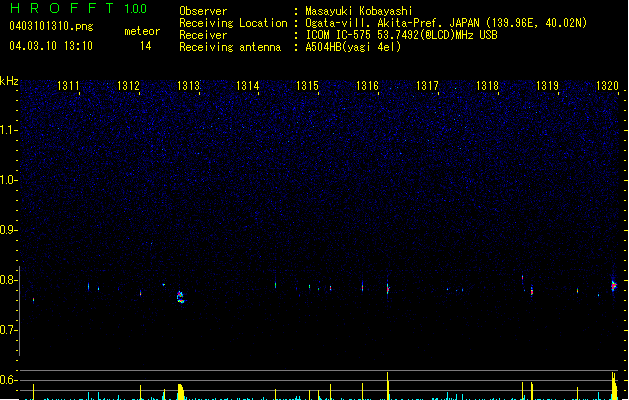Click the 'meteor' label
The image size is (629, 400).
click(142, 31)
